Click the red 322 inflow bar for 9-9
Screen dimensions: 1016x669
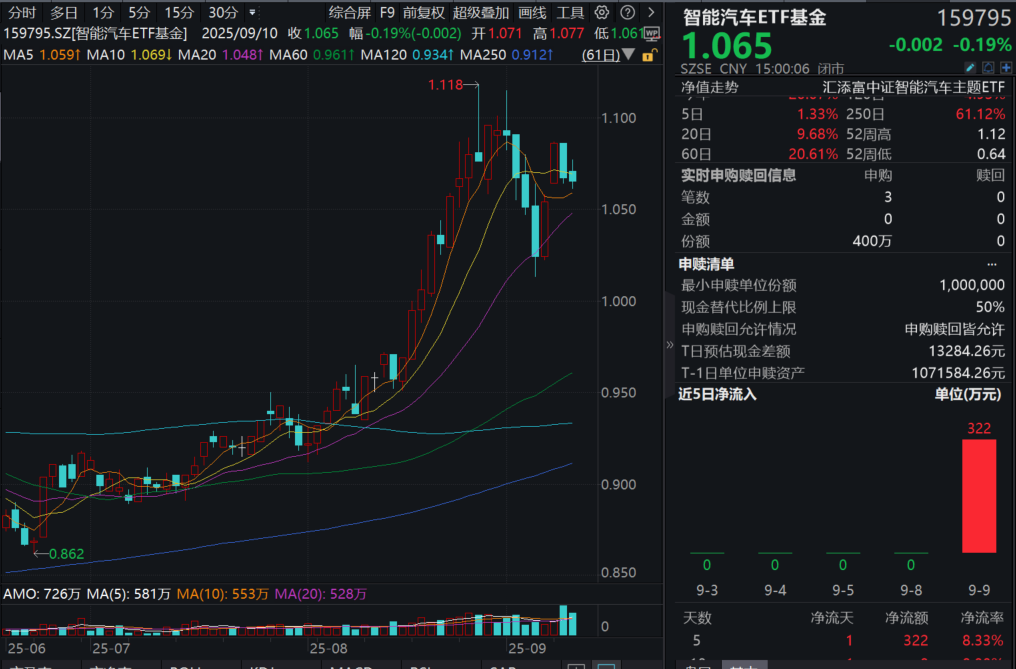pyautogui.click(x=978, y=495)
